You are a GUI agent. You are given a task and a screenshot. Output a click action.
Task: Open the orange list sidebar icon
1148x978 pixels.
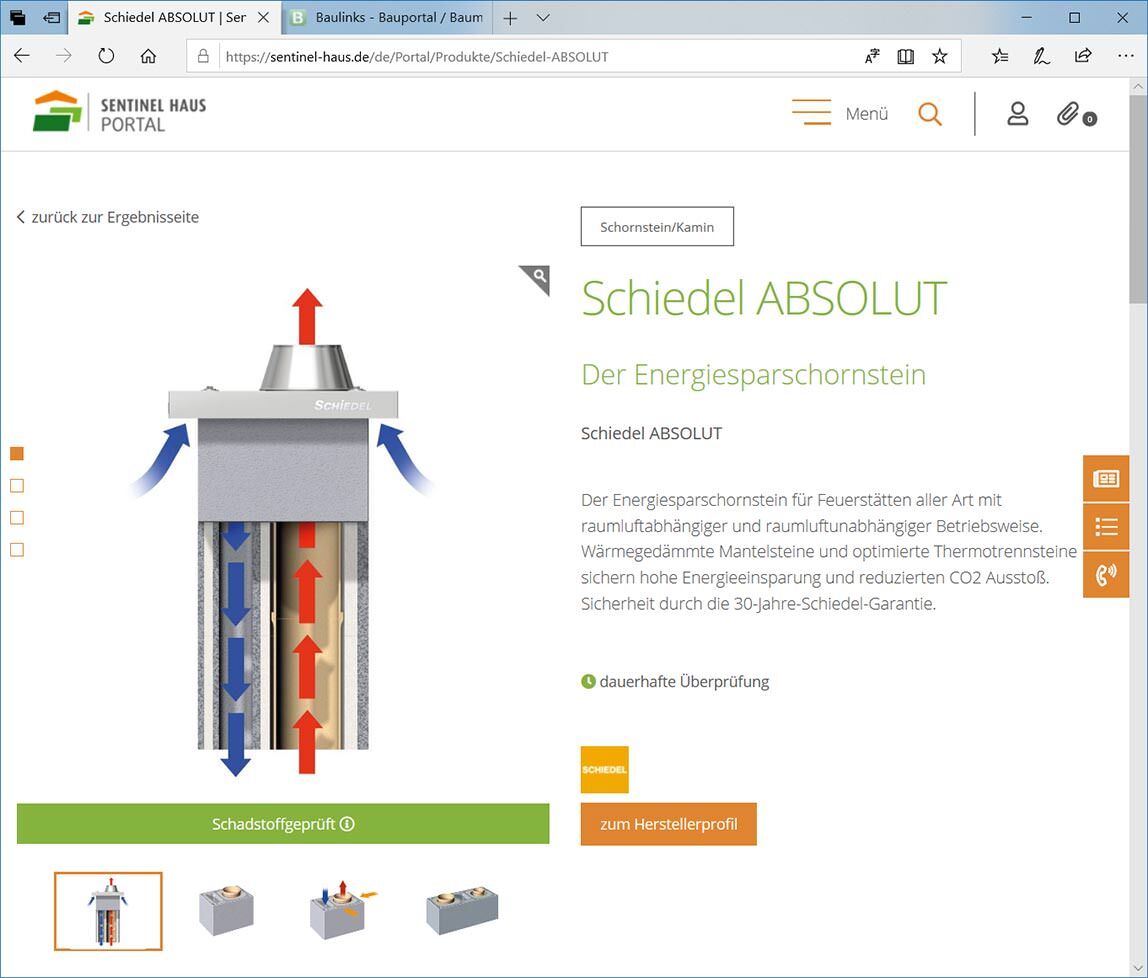tap(1106, 526)
